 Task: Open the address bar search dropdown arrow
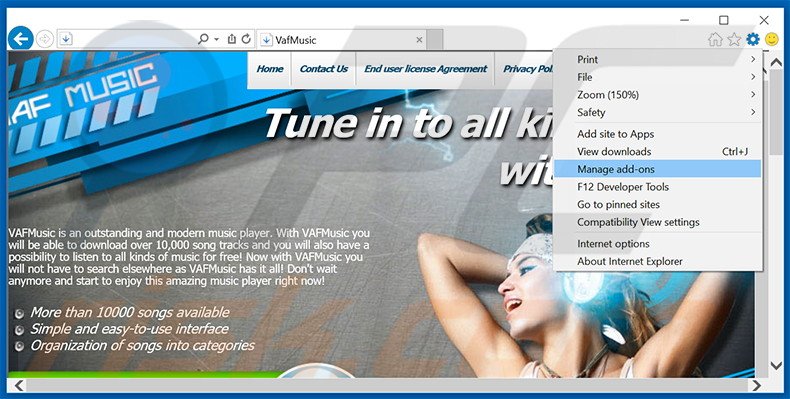(x=217, y=39)
